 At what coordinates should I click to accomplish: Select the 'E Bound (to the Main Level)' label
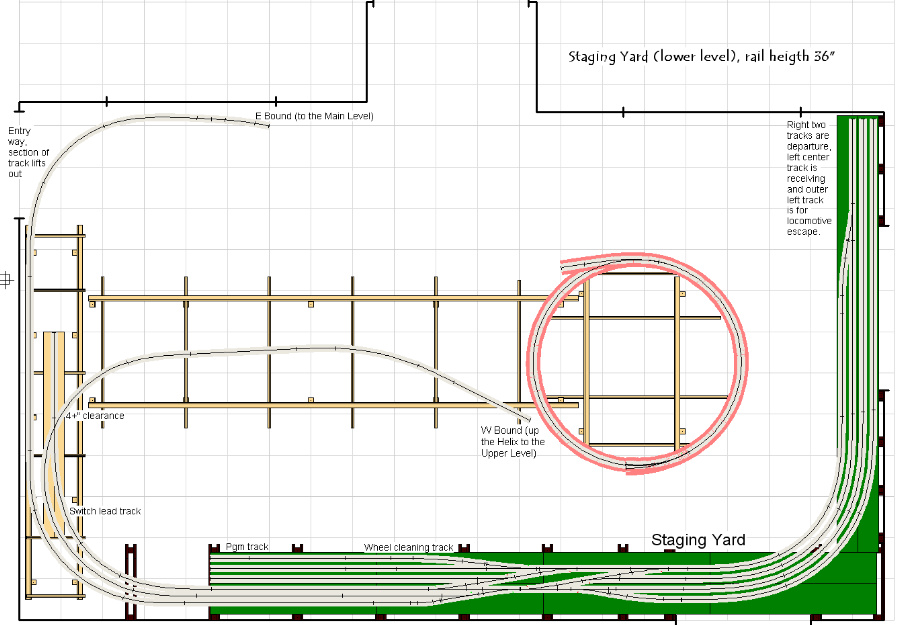(x=314, y=116)
